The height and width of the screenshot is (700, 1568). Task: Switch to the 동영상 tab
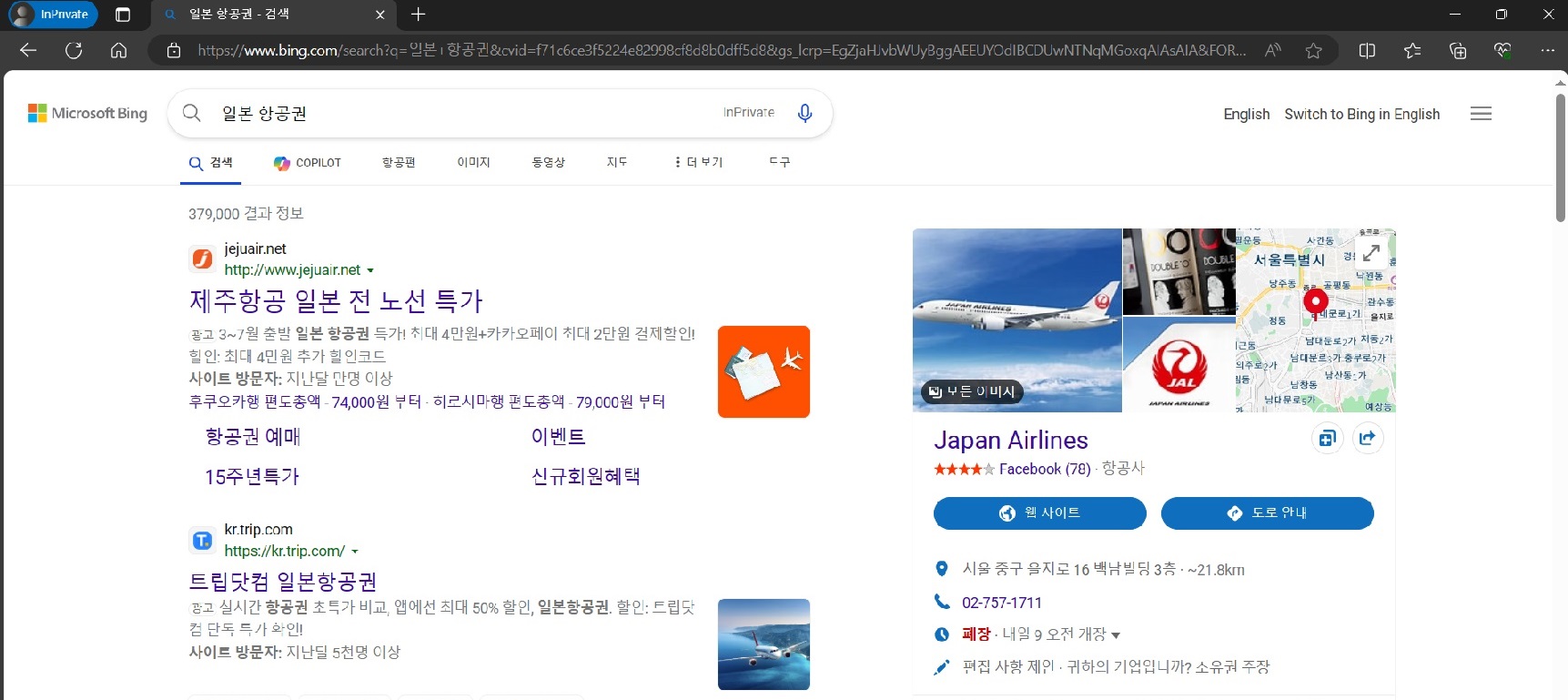tap(548, 162)
